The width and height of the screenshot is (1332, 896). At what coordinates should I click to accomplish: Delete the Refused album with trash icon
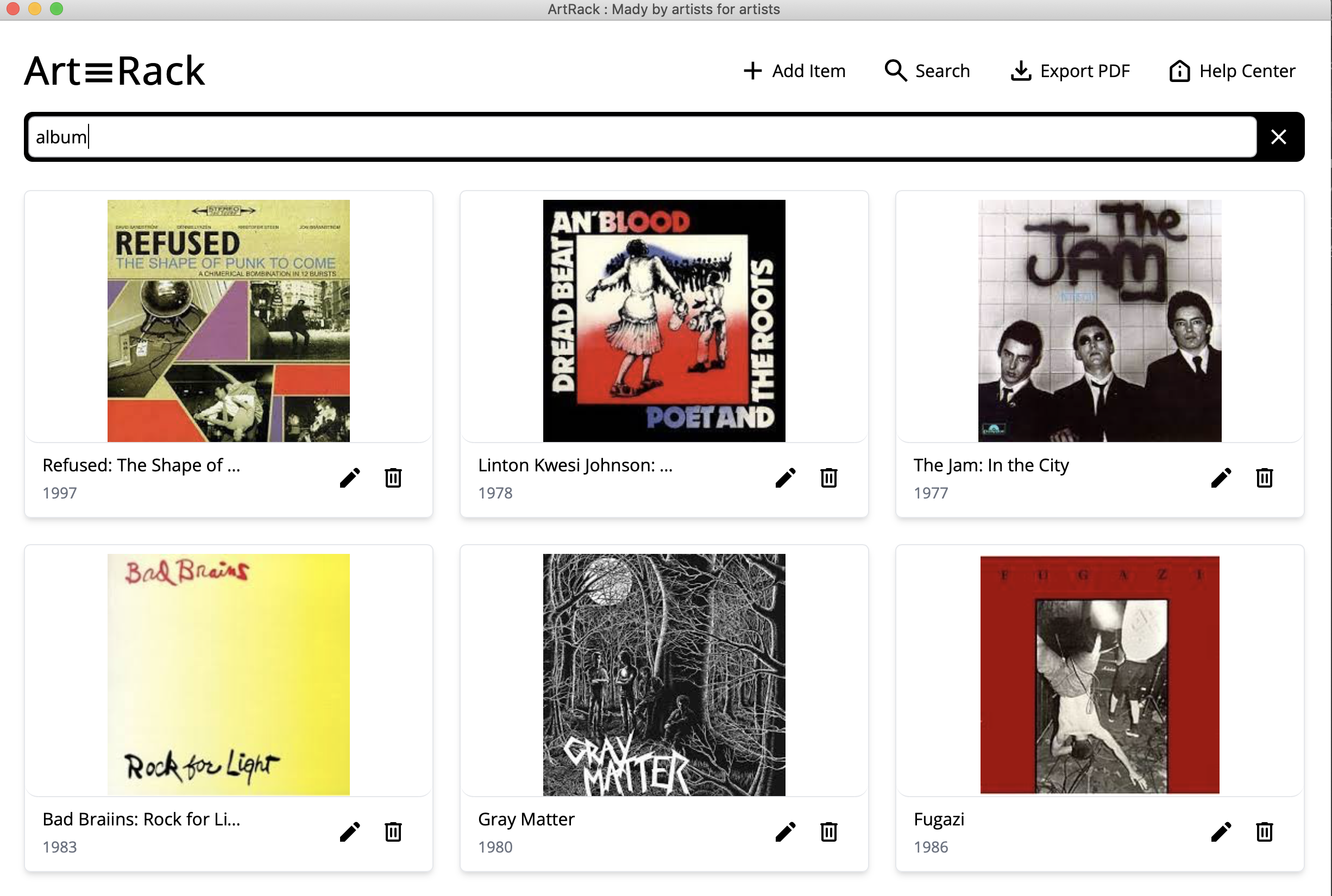[x=393, y=478]
